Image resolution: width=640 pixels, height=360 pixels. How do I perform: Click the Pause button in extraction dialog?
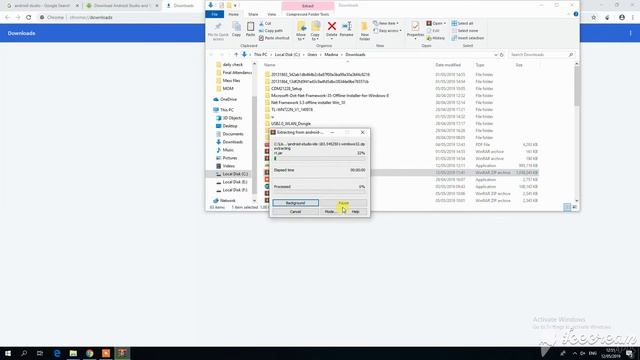click(344, 203)
